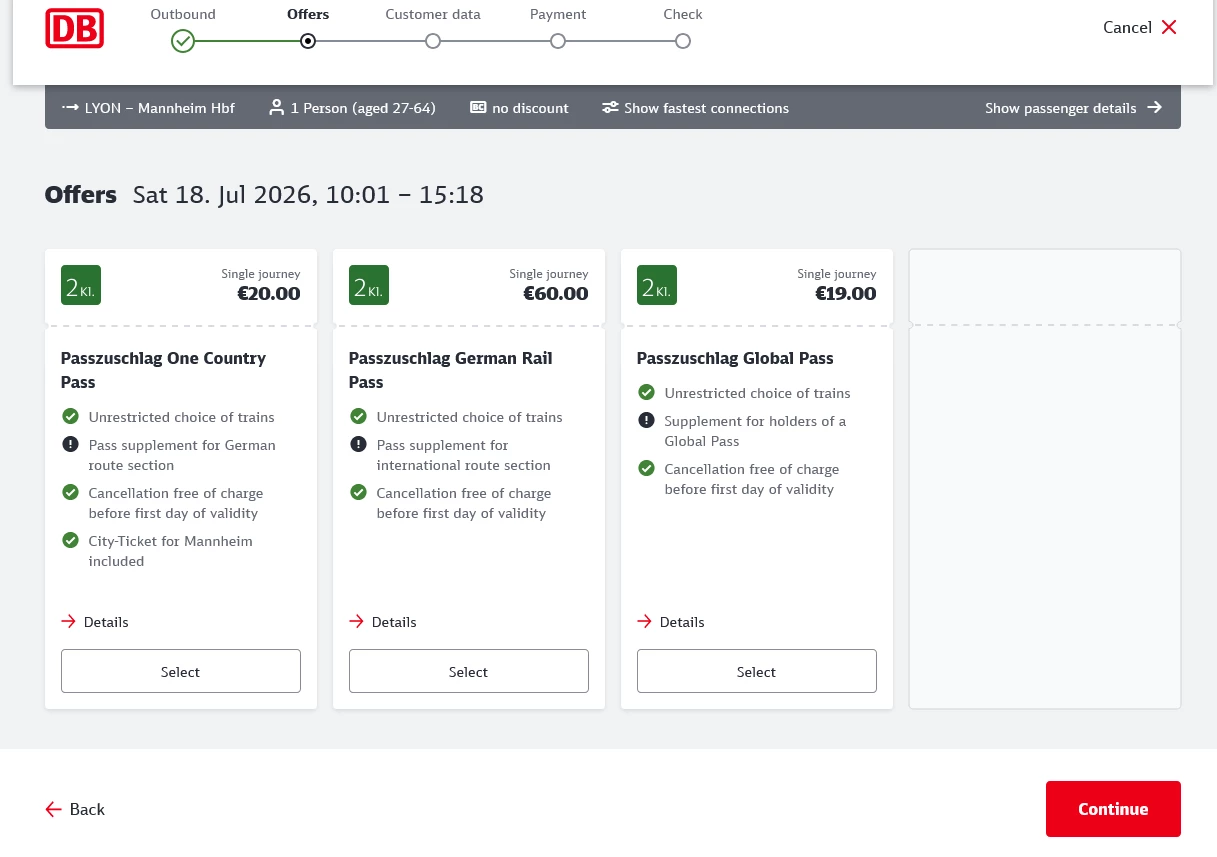The image size is (1217, 857).
Task: Click the Cancel link text
Action: [1127, 27]
